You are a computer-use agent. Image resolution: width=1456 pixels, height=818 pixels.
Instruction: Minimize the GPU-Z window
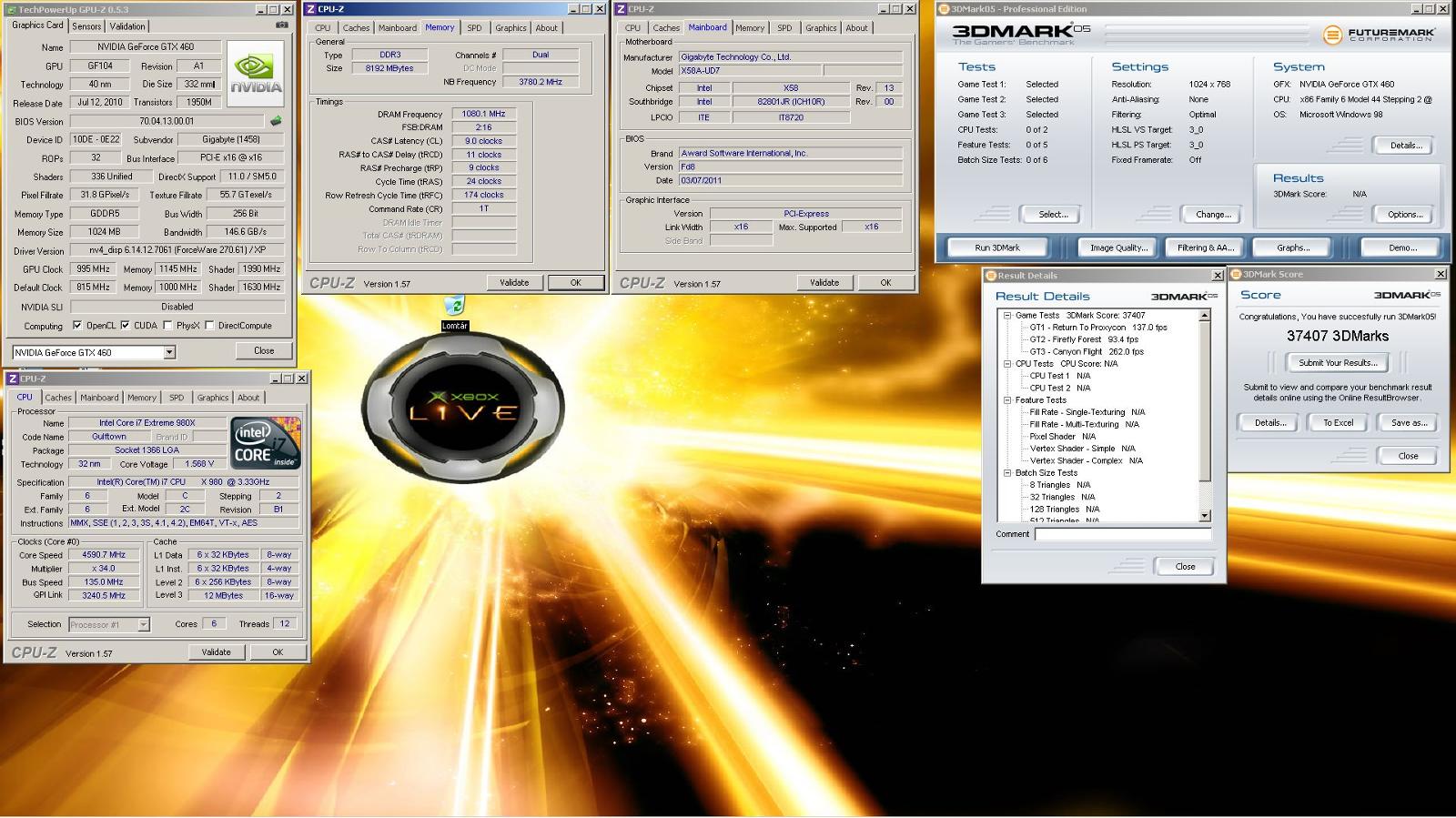pos(260,9)
